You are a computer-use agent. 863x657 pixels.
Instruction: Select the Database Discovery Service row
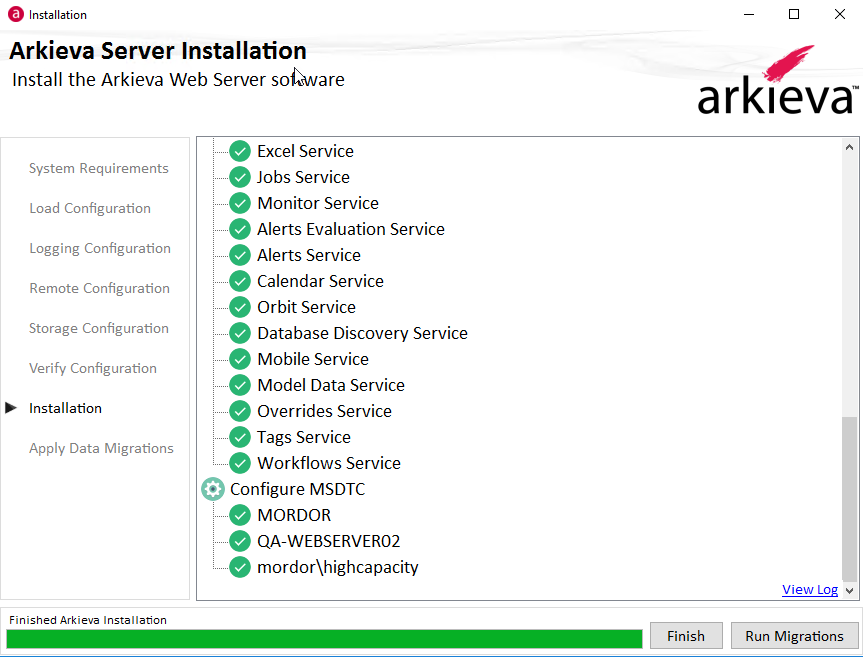(362, 333)
